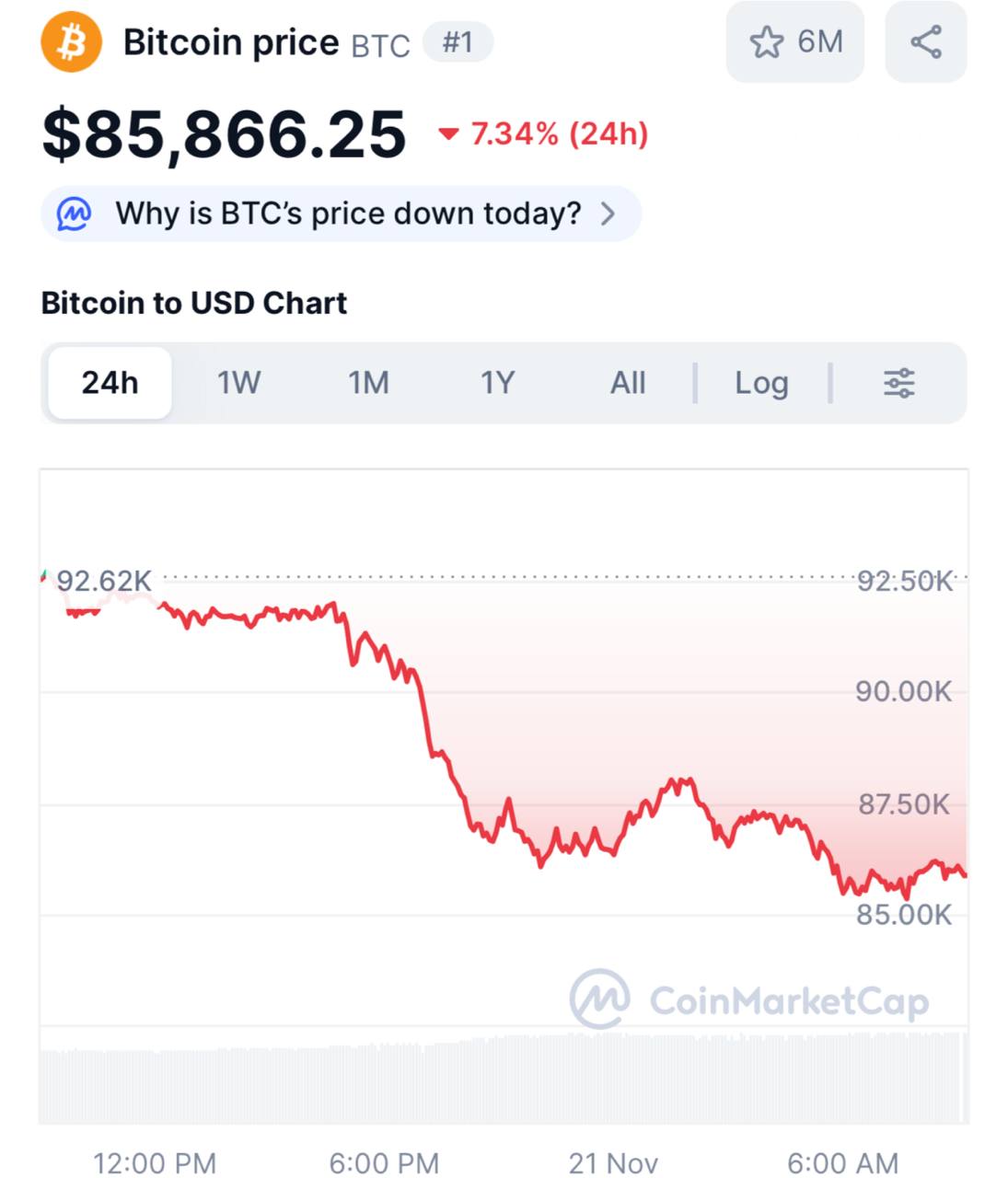Click the 92.62K opening price marker

(x=103, y=581)
